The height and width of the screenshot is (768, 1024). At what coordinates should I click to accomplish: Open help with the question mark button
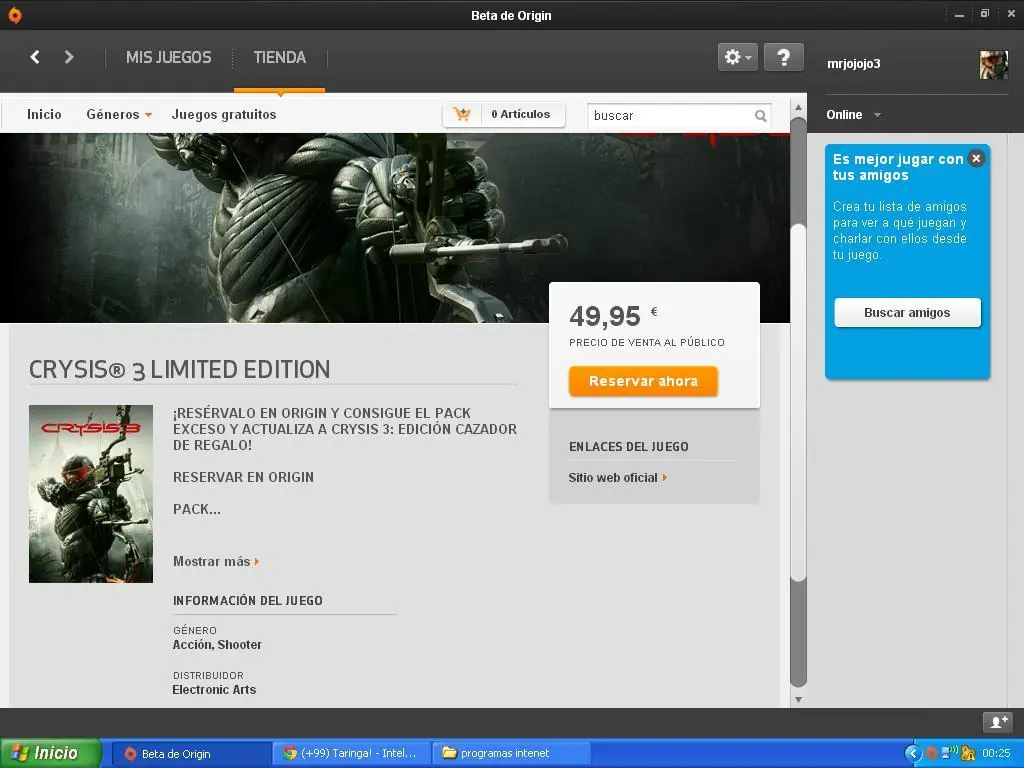[x=784, y=57]
